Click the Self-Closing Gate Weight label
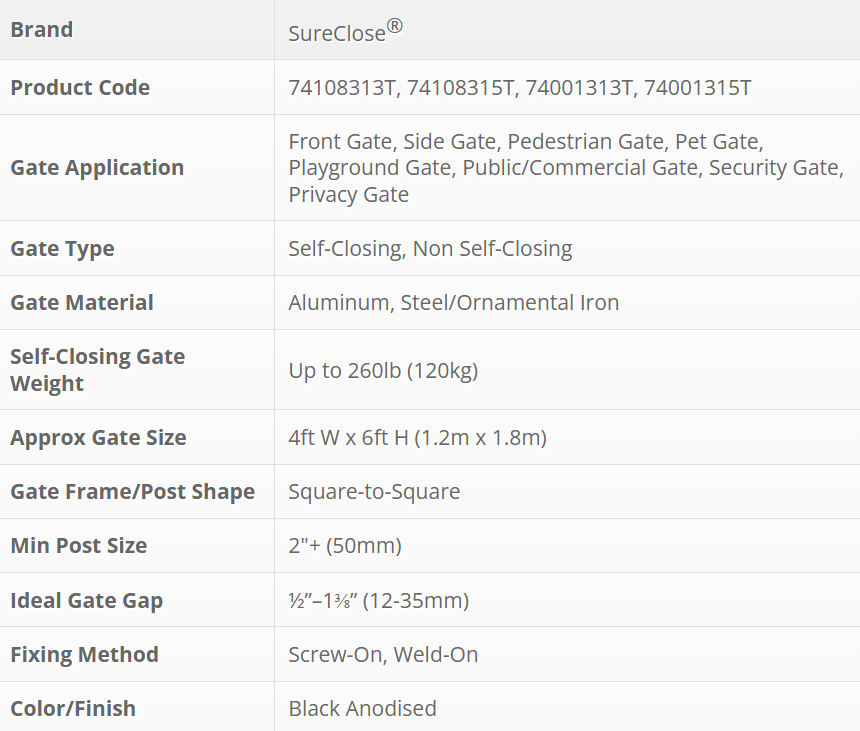Screen dimensions: 860x731 pos(97,370)
